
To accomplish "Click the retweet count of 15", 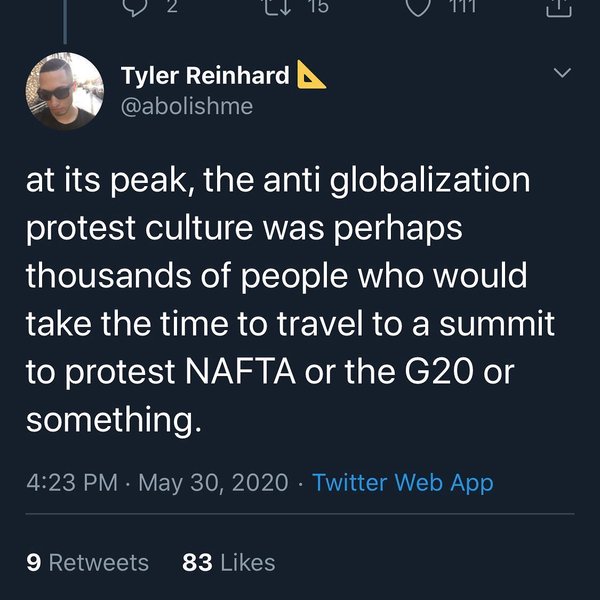I will [x=317, y=6].
